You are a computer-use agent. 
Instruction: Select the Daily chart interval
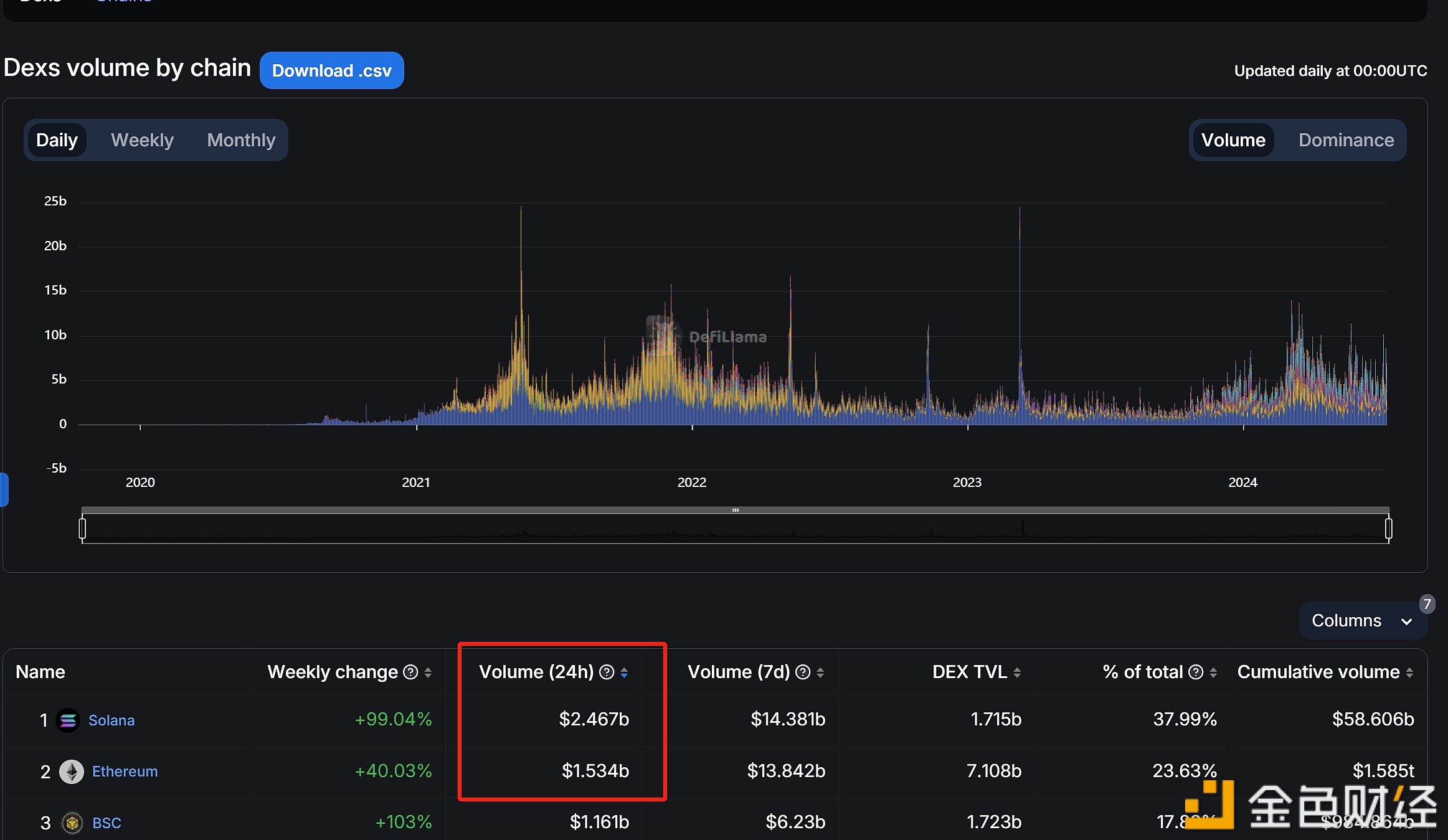[57, 140]
